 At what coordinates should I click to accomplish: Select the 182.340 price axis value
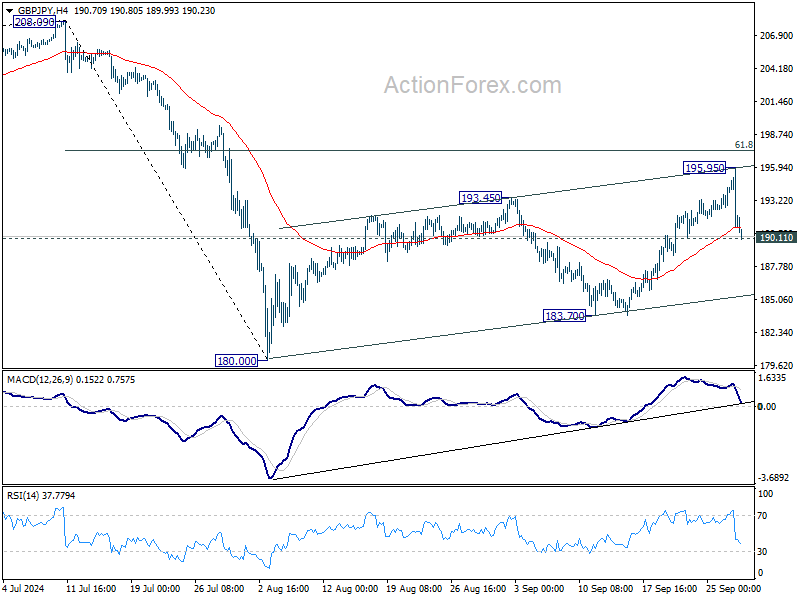(x=777, y=333)
